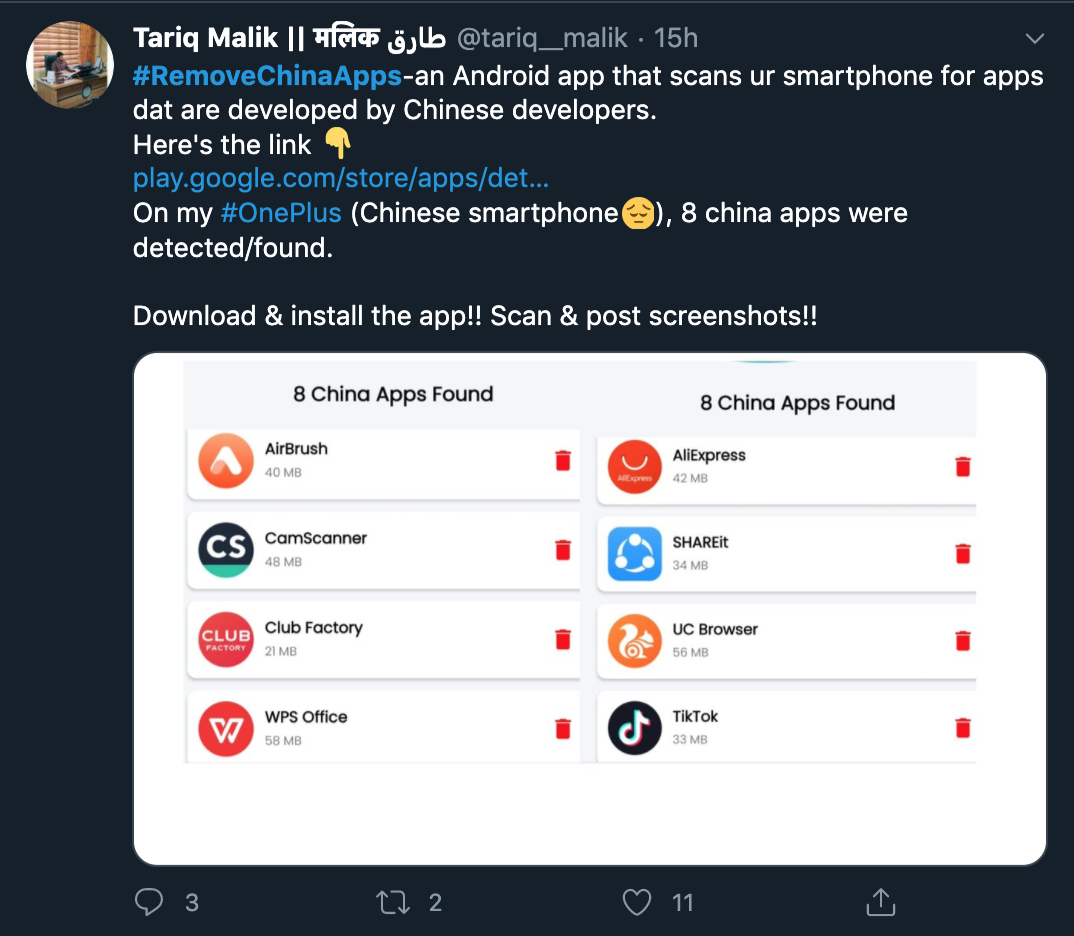
Task: Click the trash icon beside CamScanner
Action: (x=563, y=549)
